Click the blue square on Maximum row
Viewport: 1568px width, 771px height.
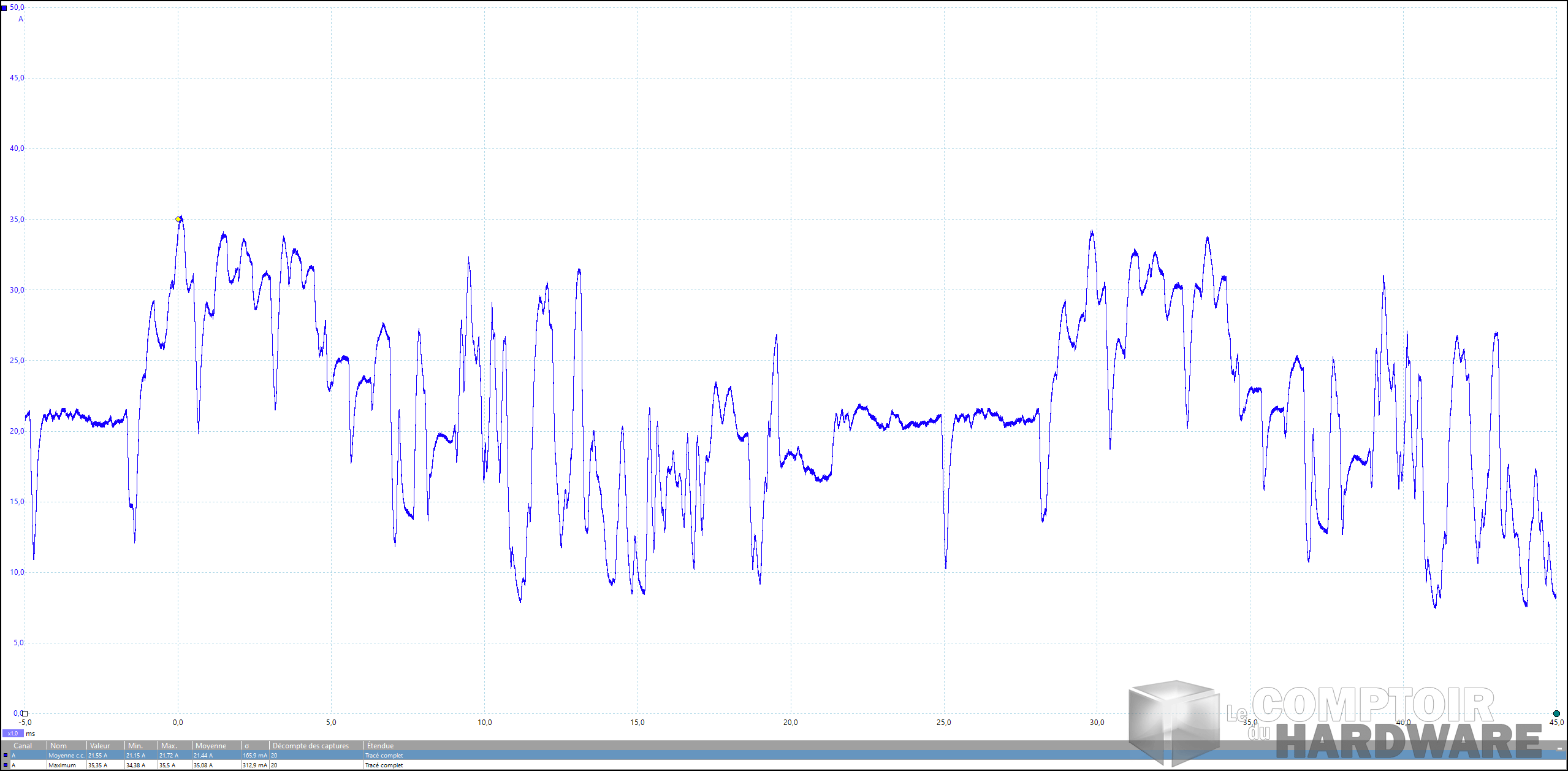(5, 765)
